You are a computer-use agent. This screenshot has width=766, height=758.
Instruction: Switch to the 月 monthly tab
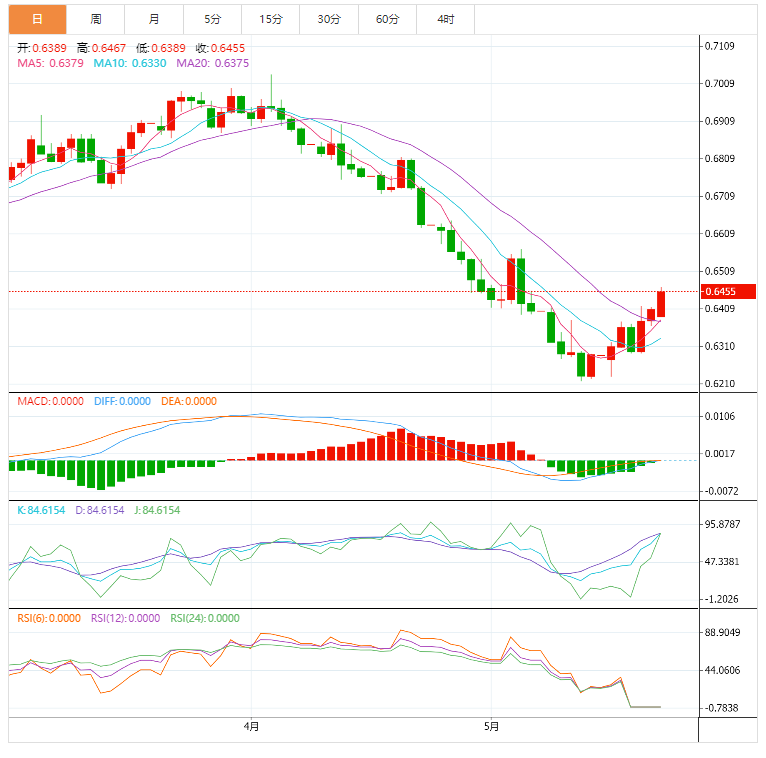[154, 19]
